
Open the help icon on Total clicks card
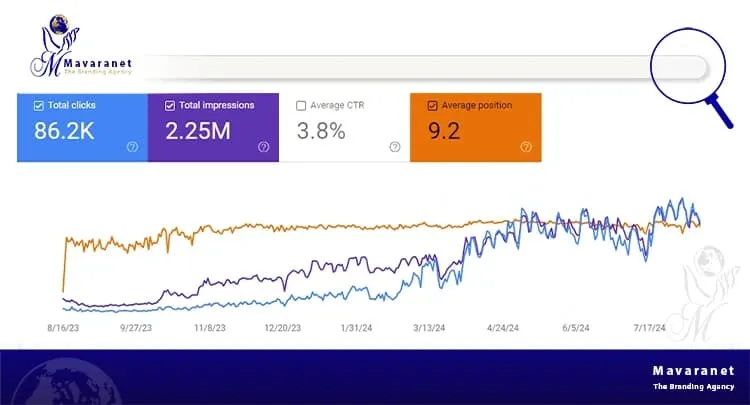point(132,147)
